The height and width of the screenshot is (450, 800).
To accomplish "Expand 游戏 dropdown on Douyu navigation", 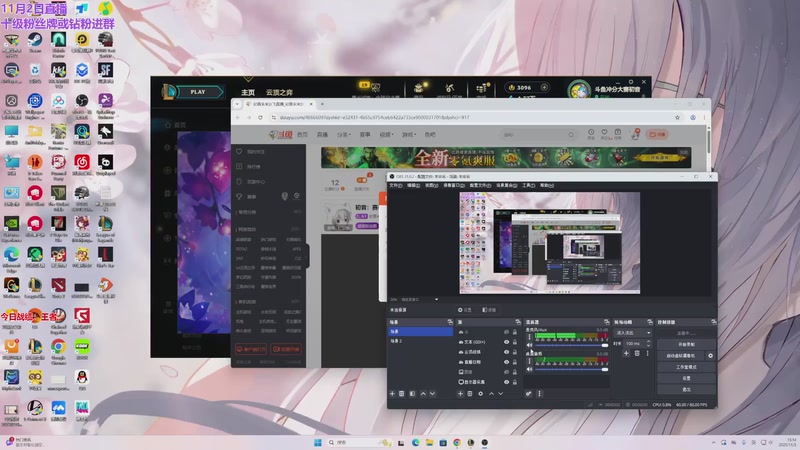I will 408,135.
